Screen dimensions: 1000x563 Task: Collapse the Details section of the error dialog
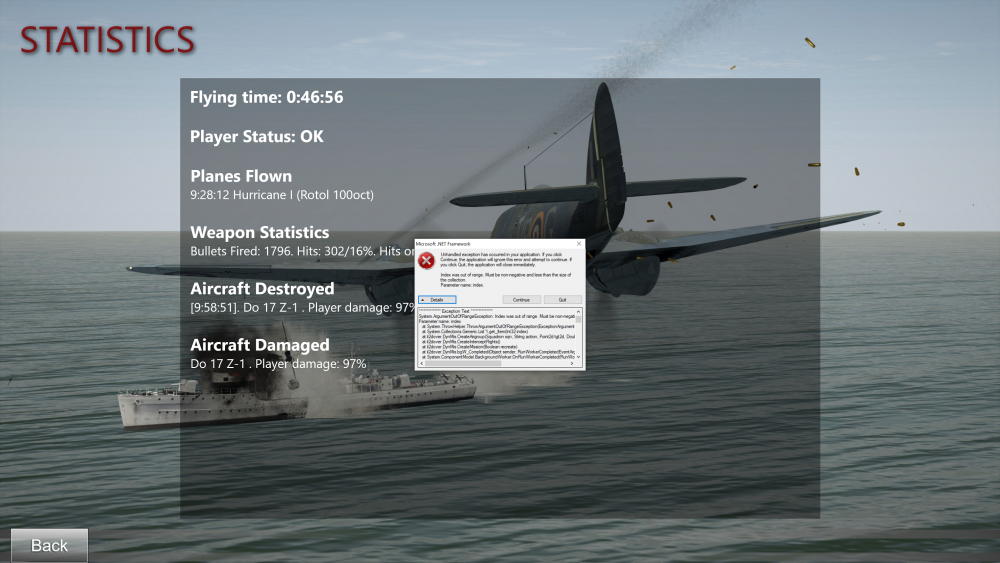437,300
